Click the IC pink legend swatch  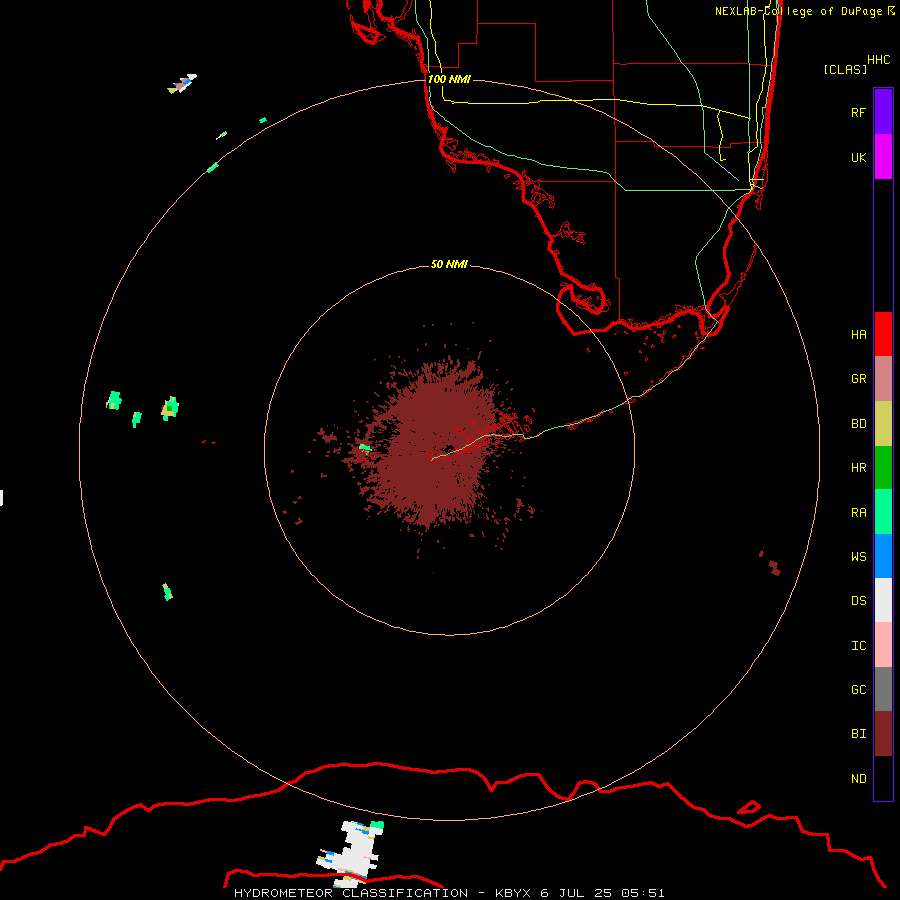[x=883, y=645]
